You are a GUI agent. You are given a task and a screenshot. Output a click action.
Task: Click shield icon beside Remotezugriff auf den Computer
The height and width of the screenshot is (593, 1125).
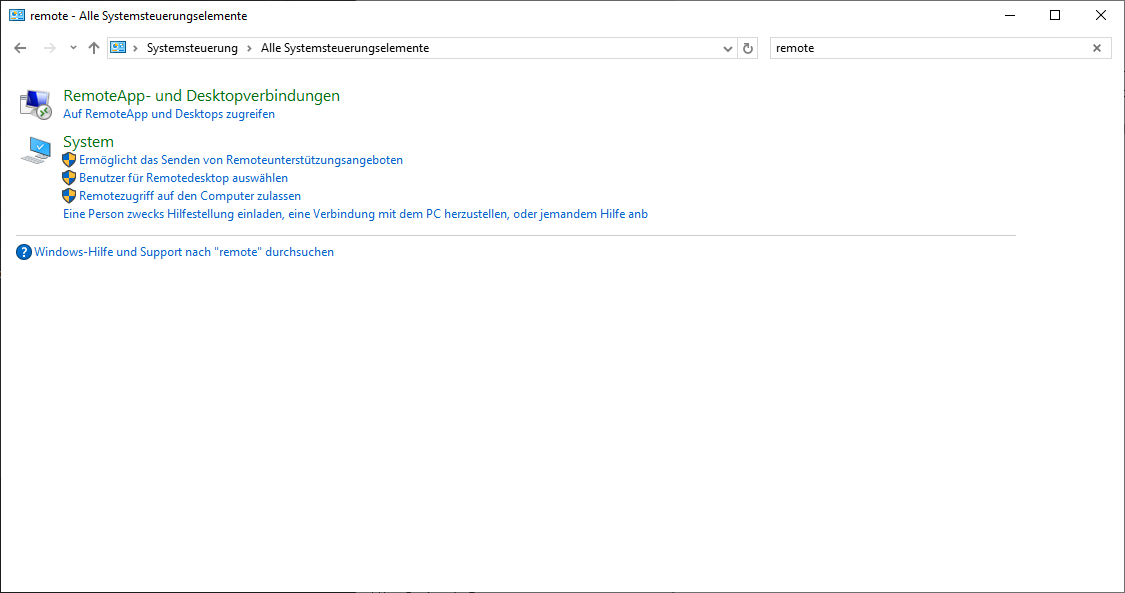pyautogui.click(x=69, y=196)
